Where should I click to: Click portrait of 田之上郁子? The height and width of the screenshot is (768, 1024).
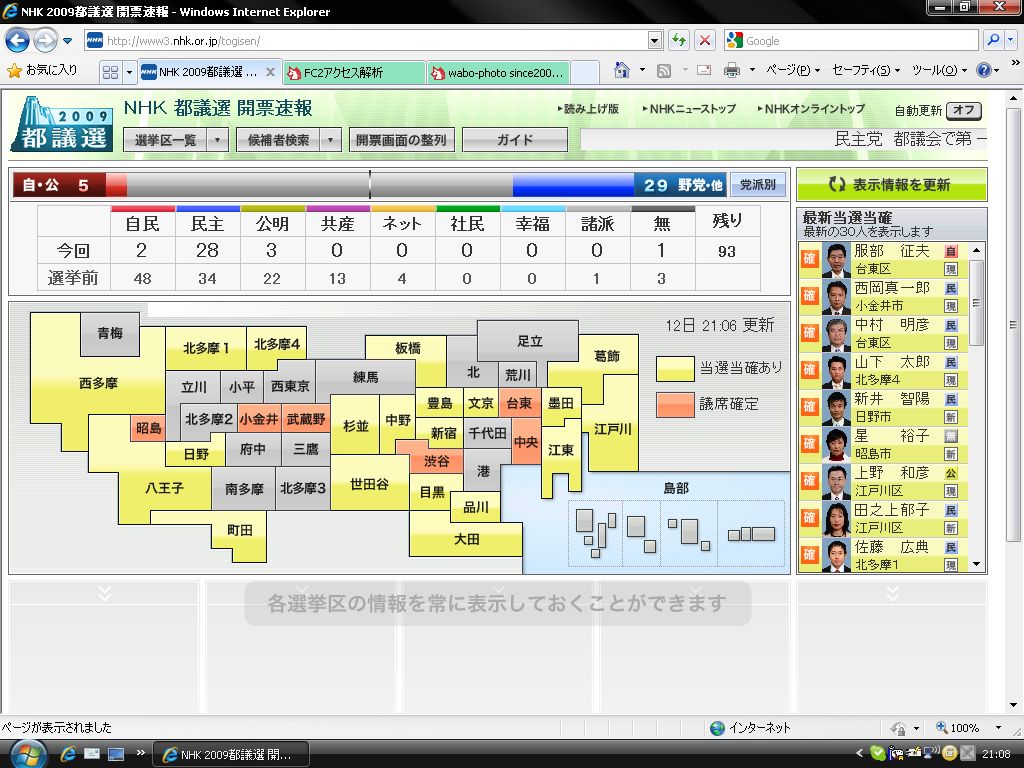[x=836, y=519]
